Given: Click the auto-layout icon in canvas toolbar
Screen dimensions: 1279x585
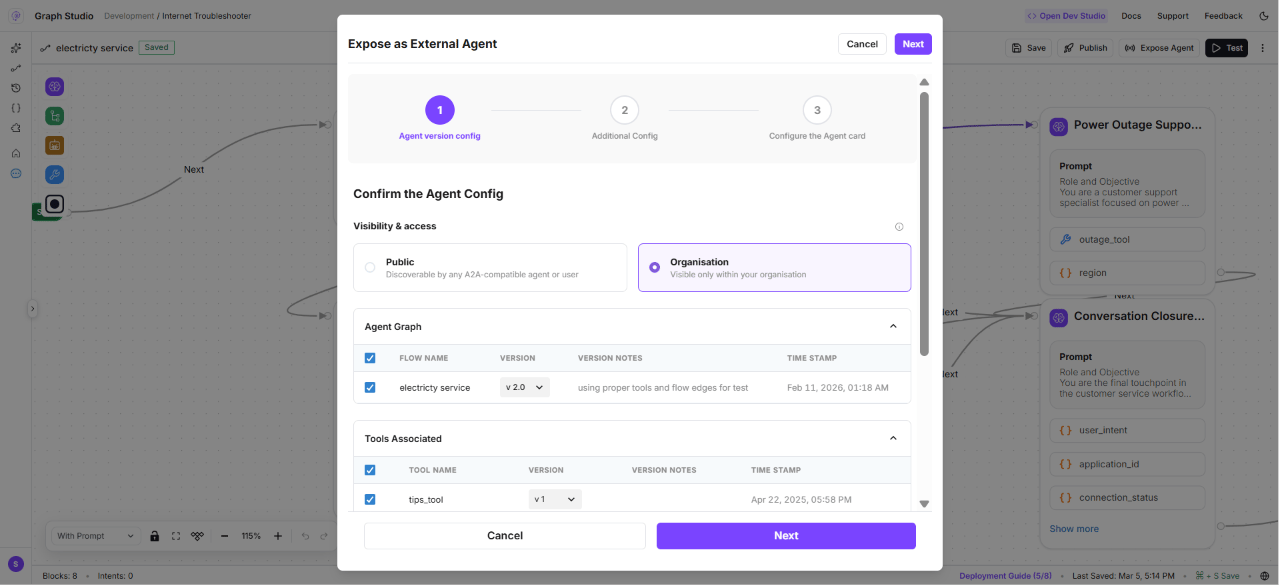Looking at the screenshot, I should 197,536.
